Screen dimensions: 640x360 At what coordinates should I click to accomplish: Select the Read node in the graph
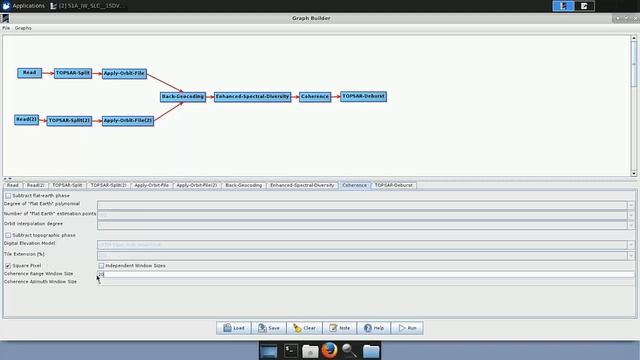pyautogui.click(x=29, y=73)
